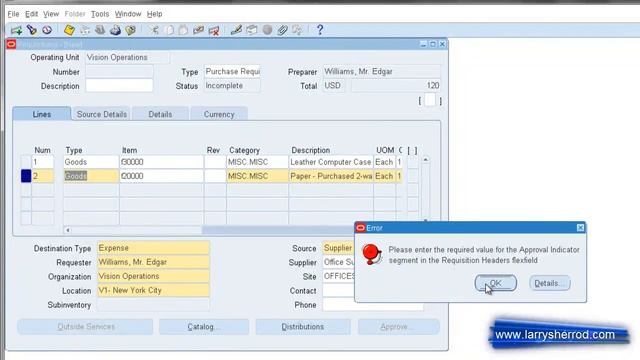Click the Outside Services button
Image resolution: width=640 pixels, height=360 pixels.
pyautogui.click(x=85, y=327)
